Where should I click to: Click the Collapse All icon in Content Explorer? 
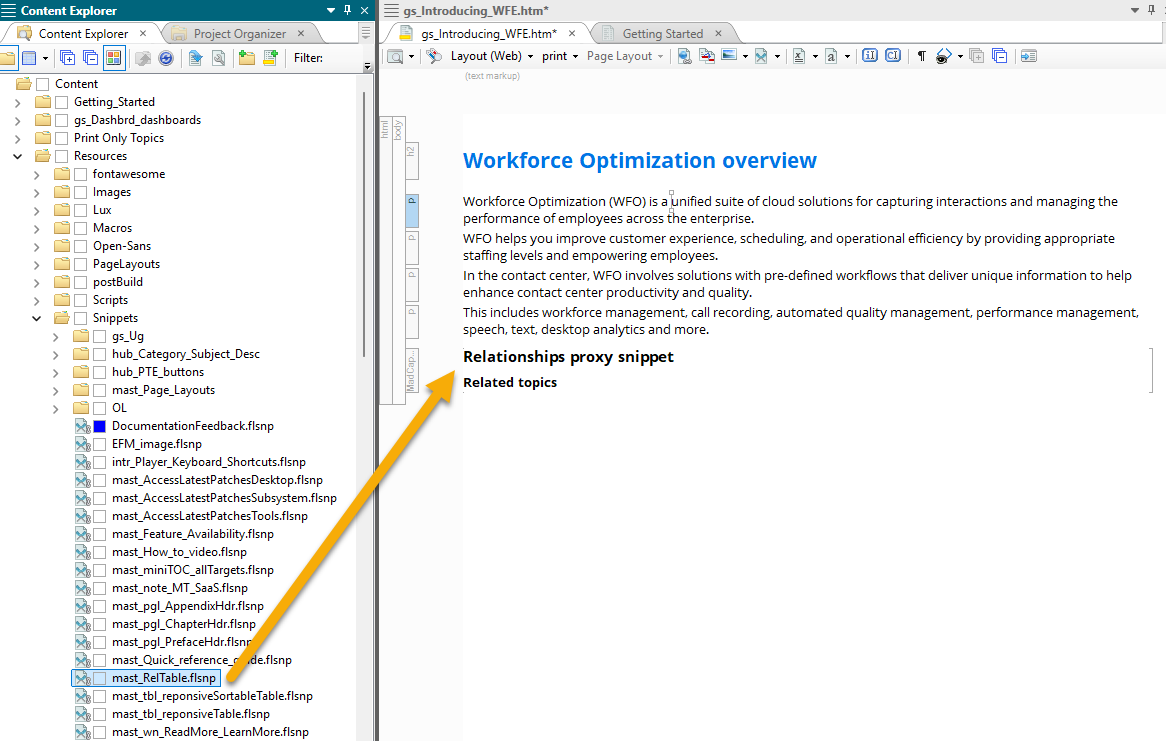(x=91, y=58)
